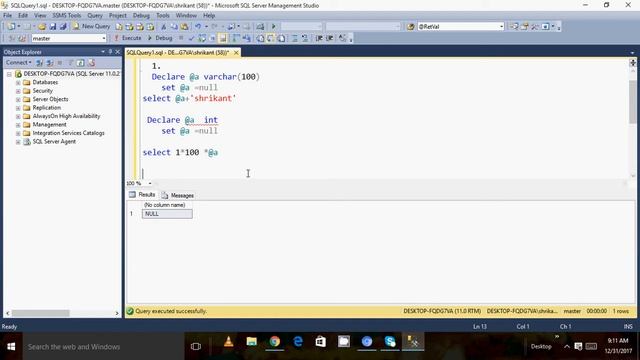Open the Tools menu

[163, 16]
